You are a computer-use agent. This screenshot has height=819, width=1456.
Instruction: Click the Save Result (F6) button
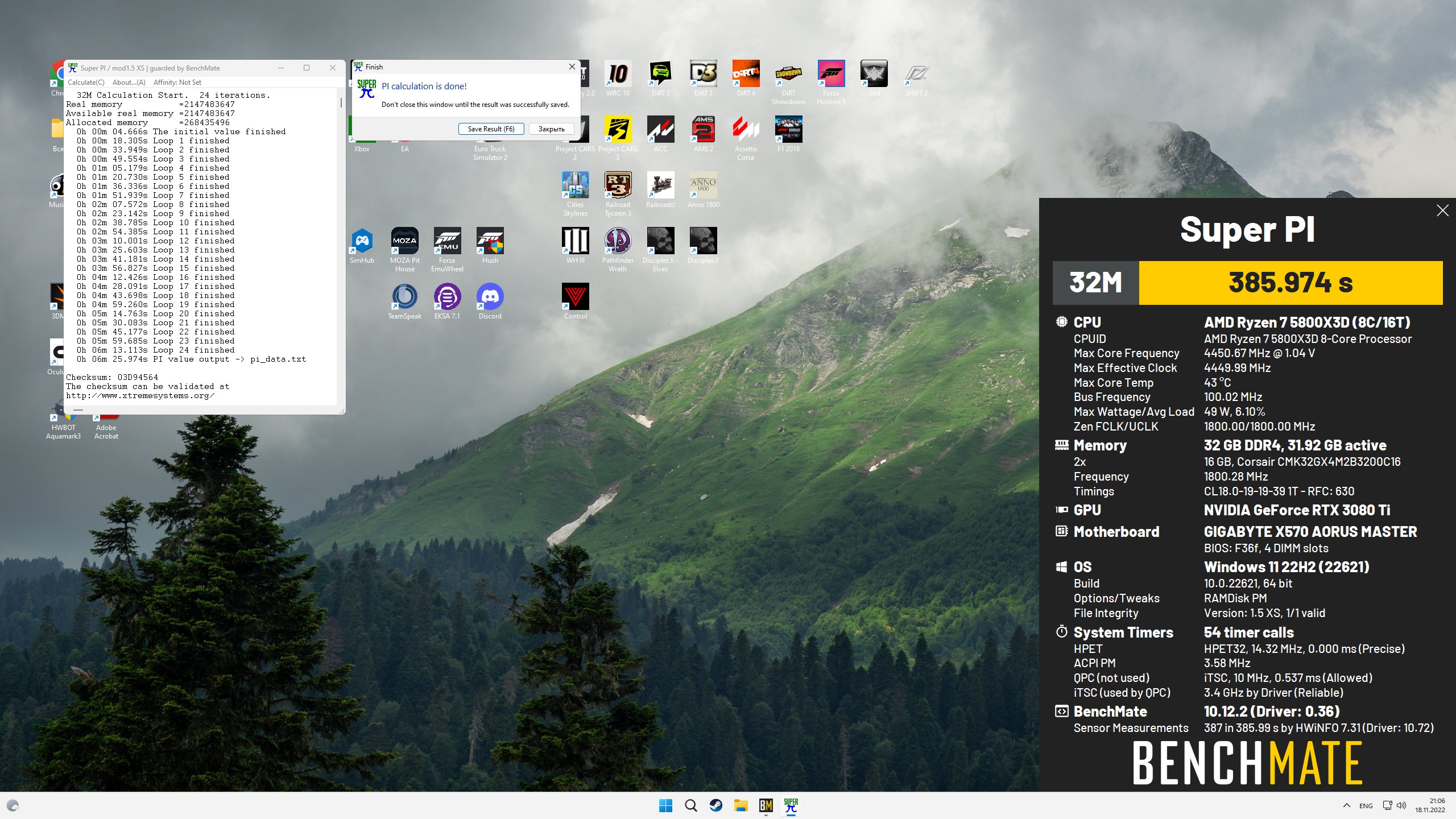491,129
